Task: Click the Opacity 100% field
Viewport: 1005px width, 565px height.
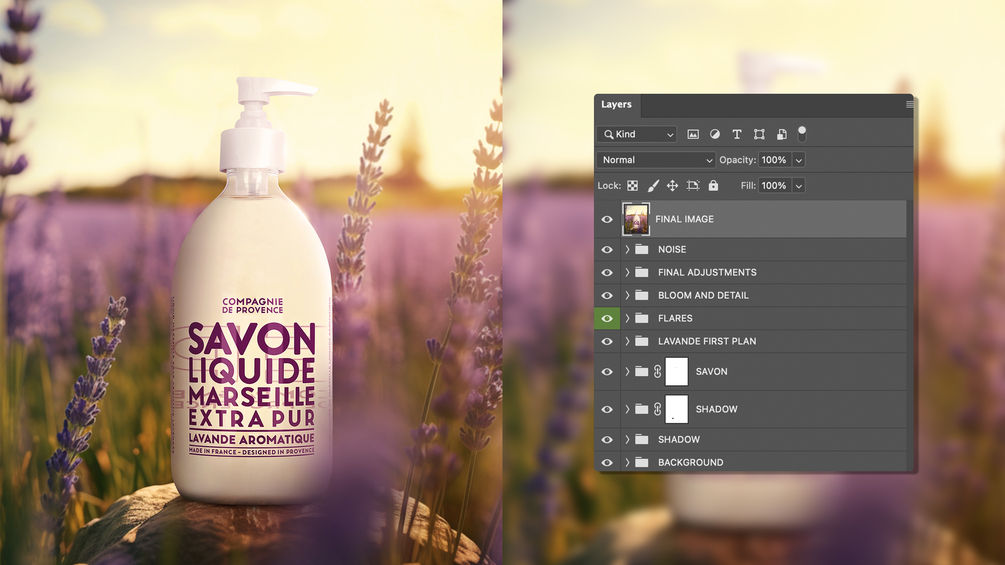Action: pos(775,160)
